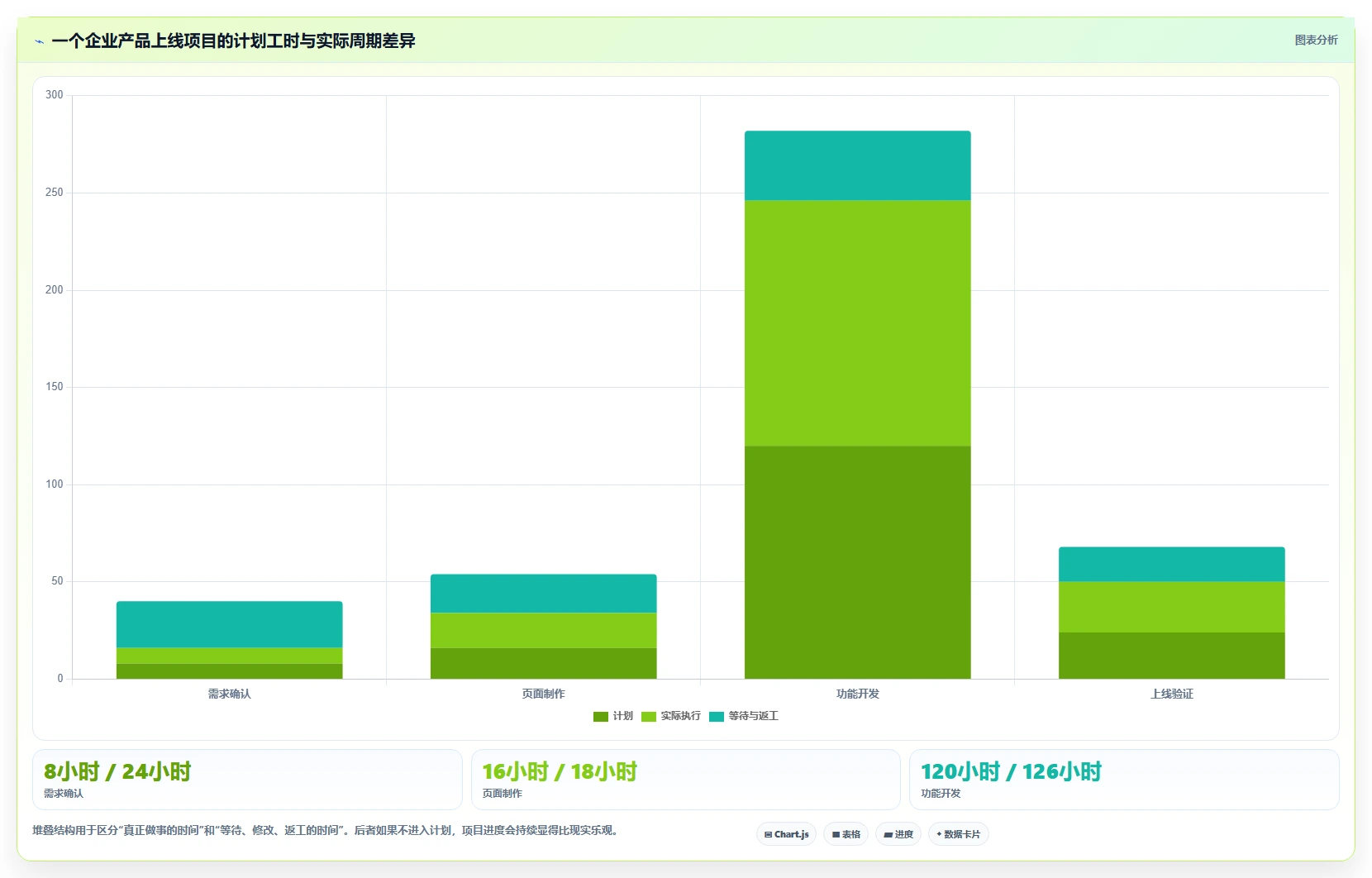Click the 页面制作 light green segment
This screenshot has height=878, width=1372.
click(x=544, y=630)
